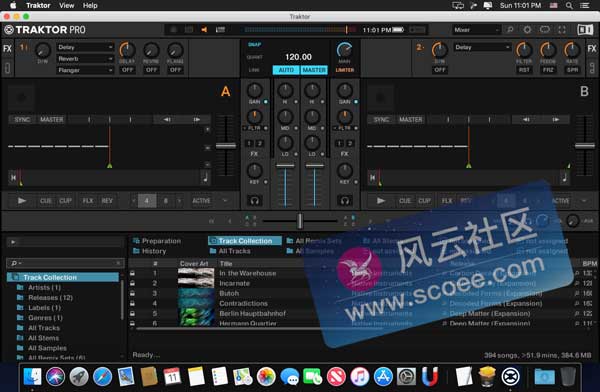This screenshot has width=600, height=392.
Task: Click the REV button on Deck A
Action: point(107,201)
